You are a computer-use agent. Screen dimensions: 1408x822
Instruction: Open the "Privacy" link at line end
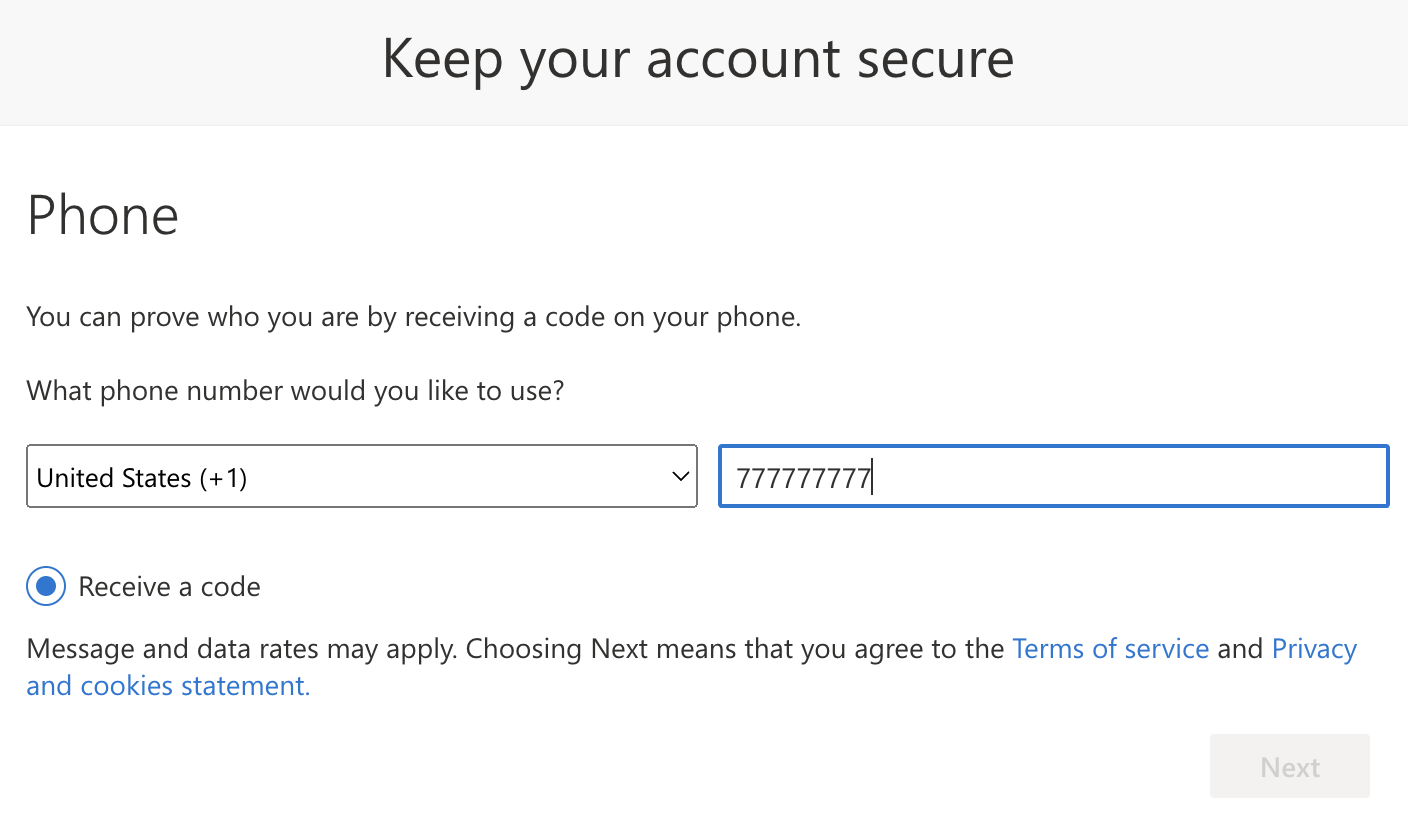(x=1314, y=649)
